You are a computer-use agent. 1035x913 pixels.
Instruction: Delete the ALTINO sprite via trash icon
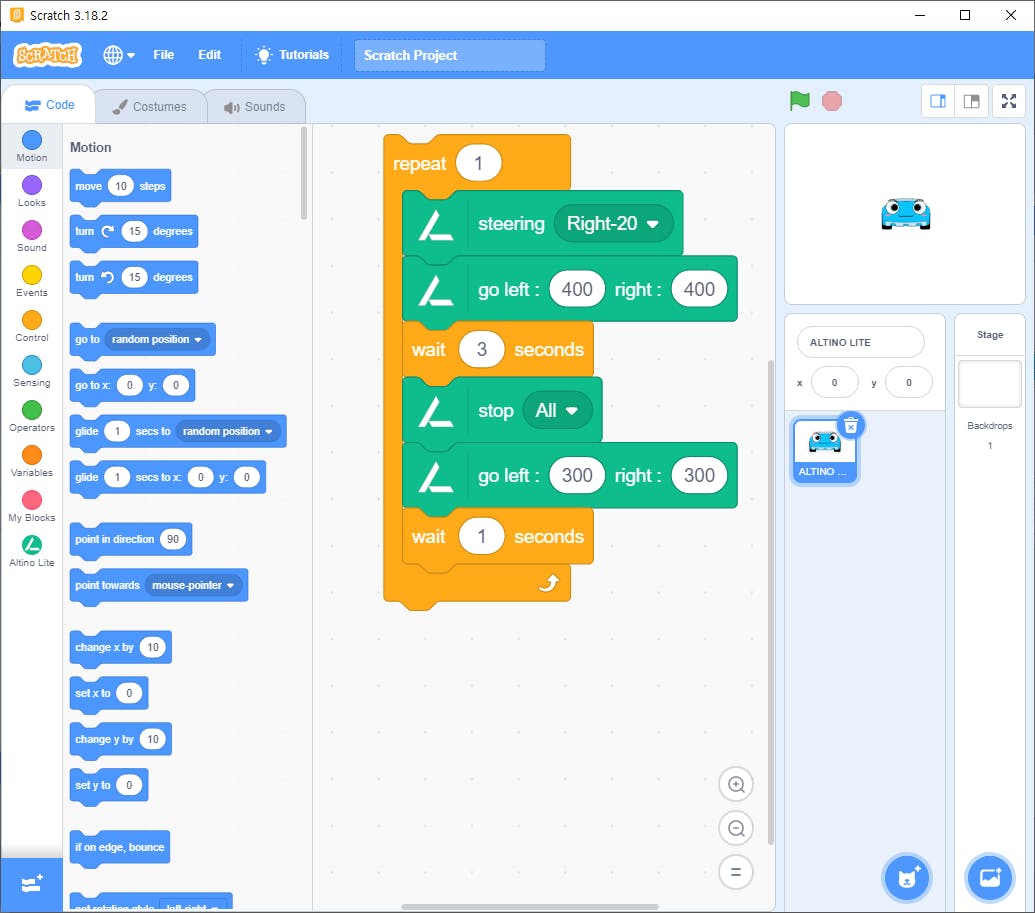click(850, 425)
